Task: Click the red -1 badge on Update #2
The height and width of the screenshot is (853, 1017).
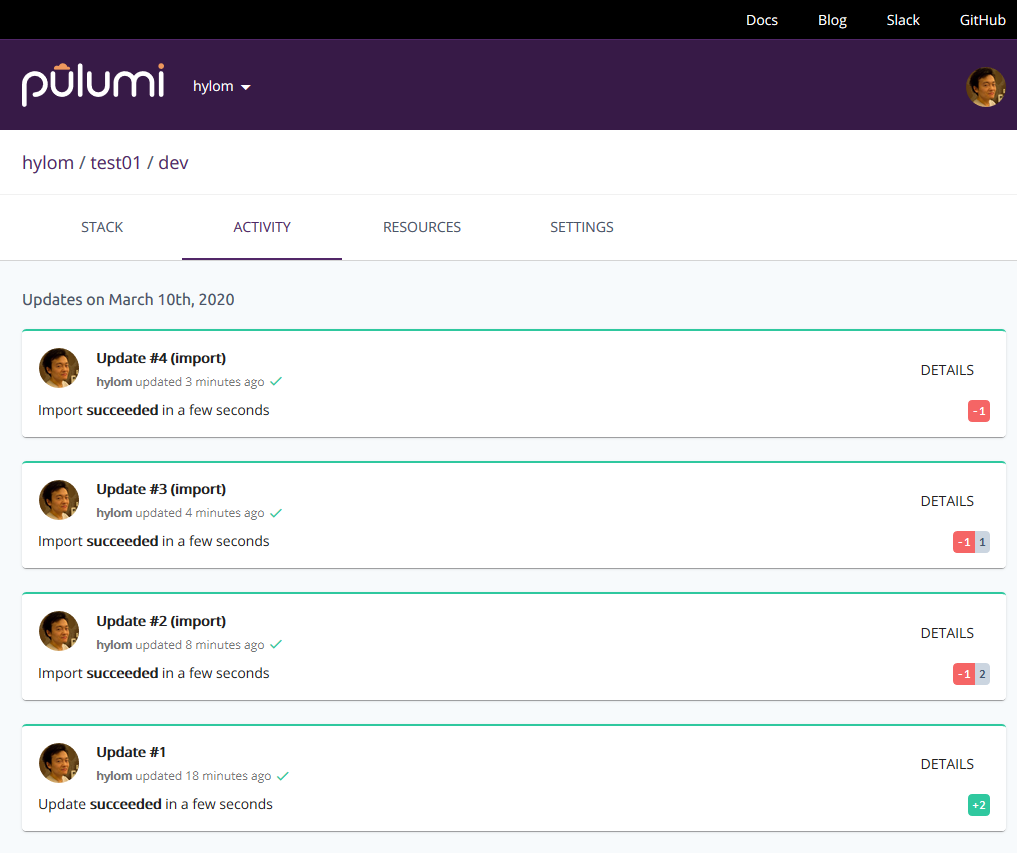Action: 964,674
